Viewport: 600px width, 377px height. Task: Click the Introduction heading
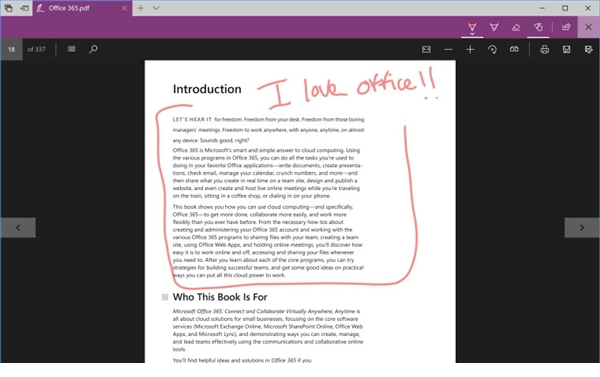pos(207,89)
